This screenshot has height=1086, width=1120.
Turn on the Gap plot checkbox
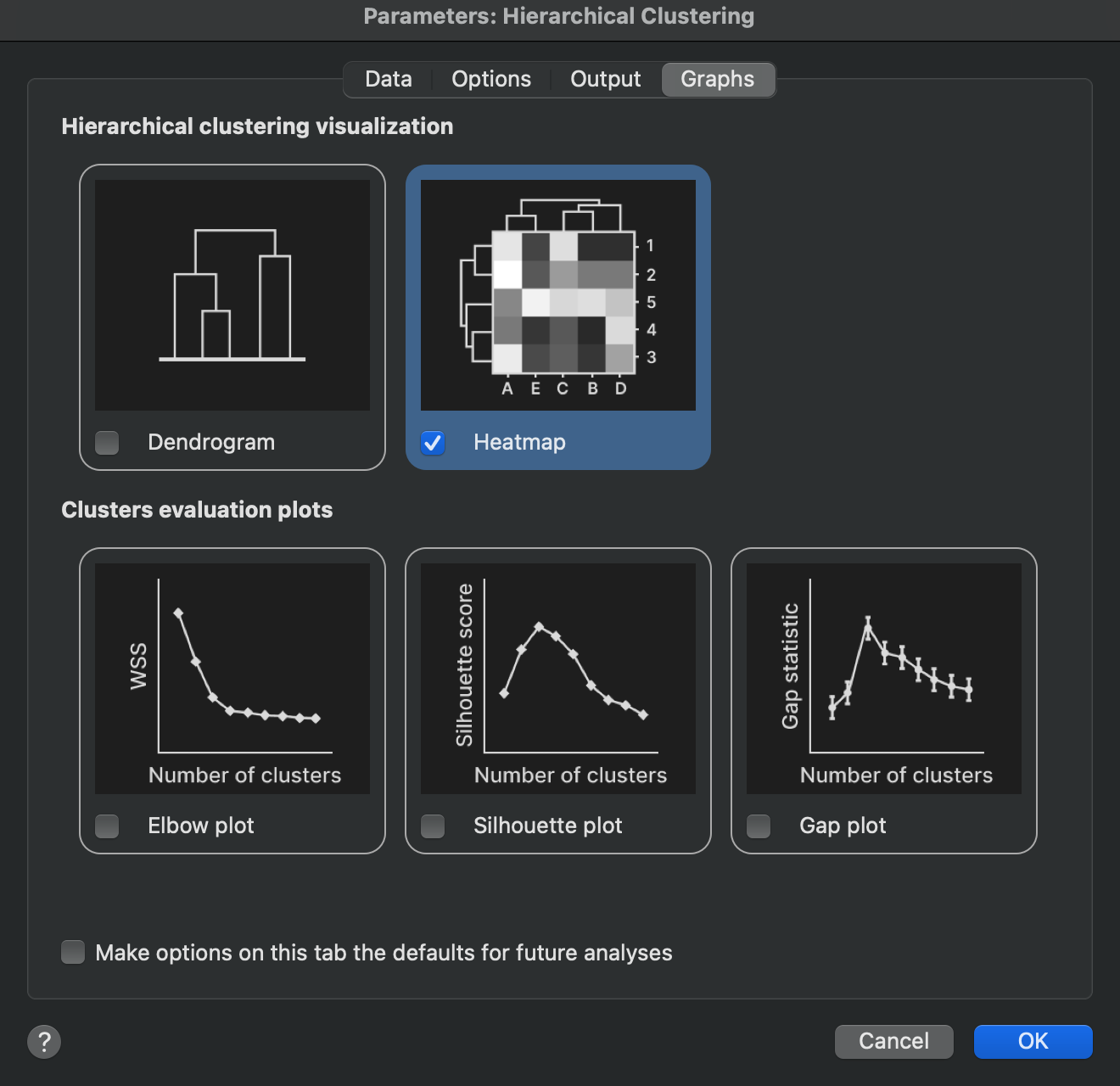pyautogui.click(x=759, y=826)
